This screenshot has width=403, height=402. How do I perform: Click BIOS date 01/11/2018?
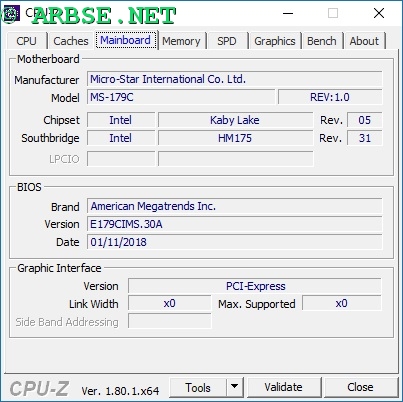(234, 242)
